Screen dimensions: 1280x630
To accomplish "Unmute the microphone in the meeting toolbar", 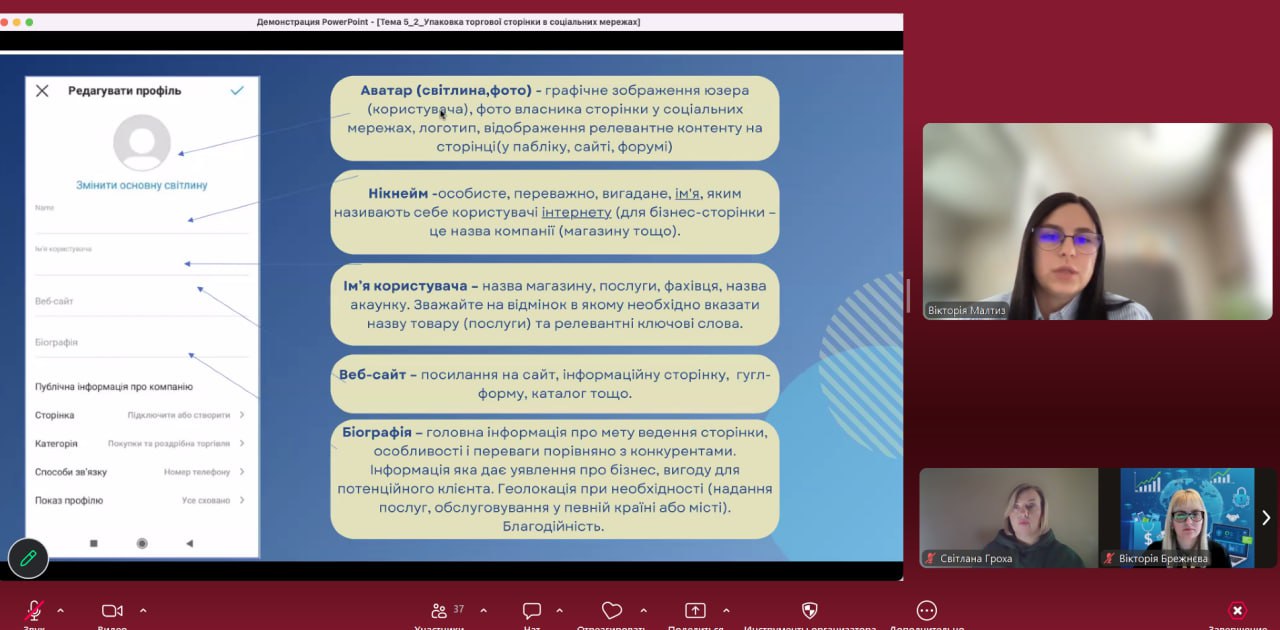I will (34, 610).
